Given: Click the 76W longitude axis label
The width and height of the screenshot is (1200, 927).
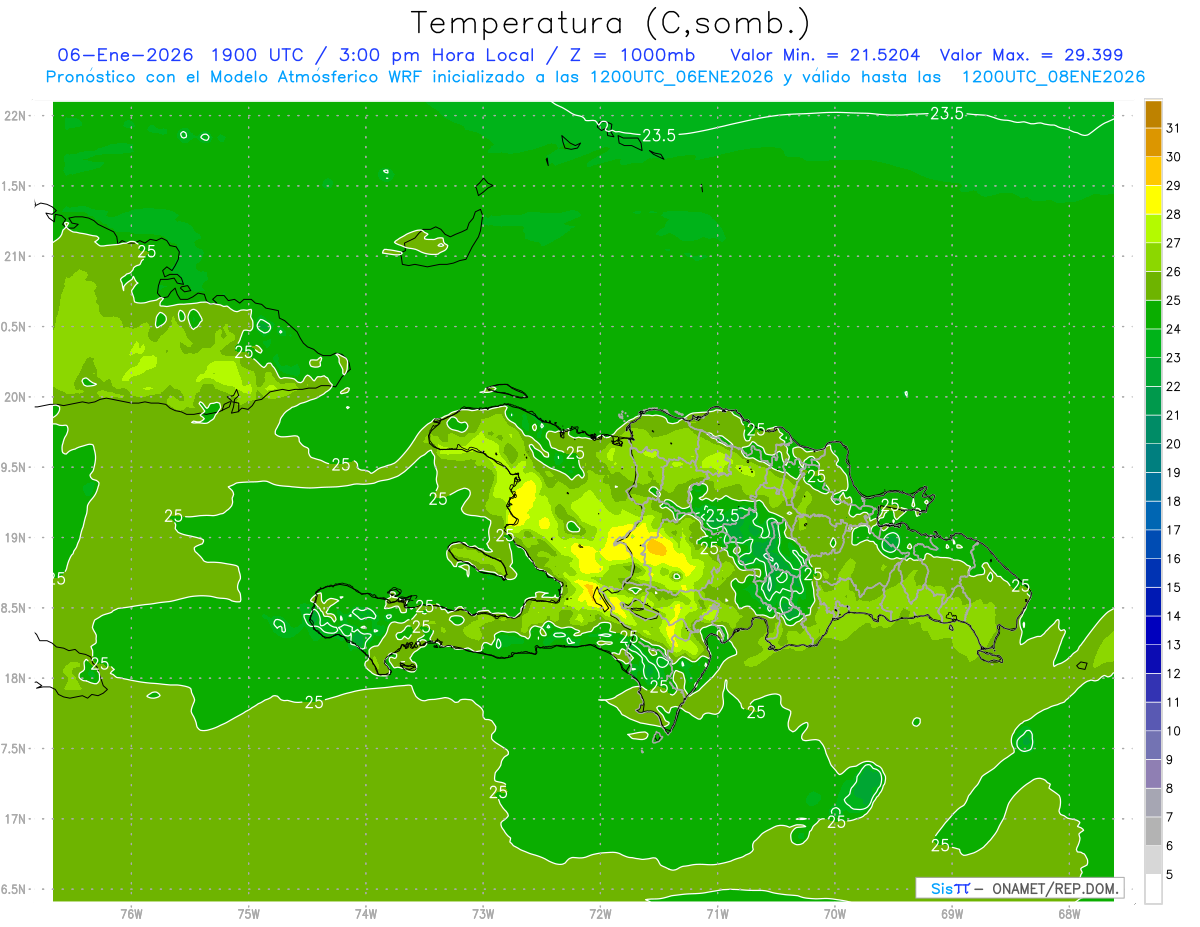Looking at the screenshot, I should pyautogui.click(x=131, y=914).
